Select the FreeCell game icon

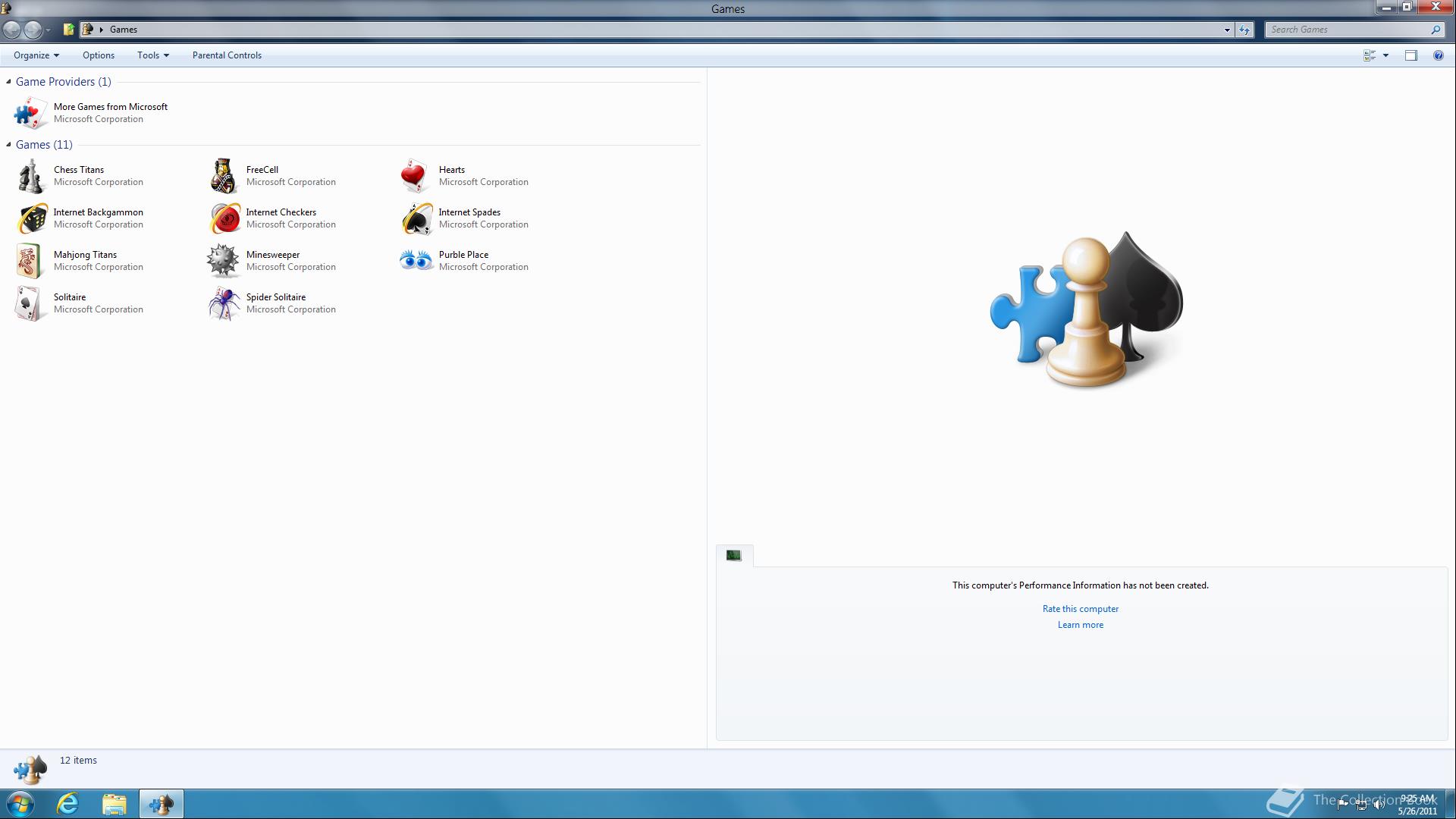click(x=224, y=176)
